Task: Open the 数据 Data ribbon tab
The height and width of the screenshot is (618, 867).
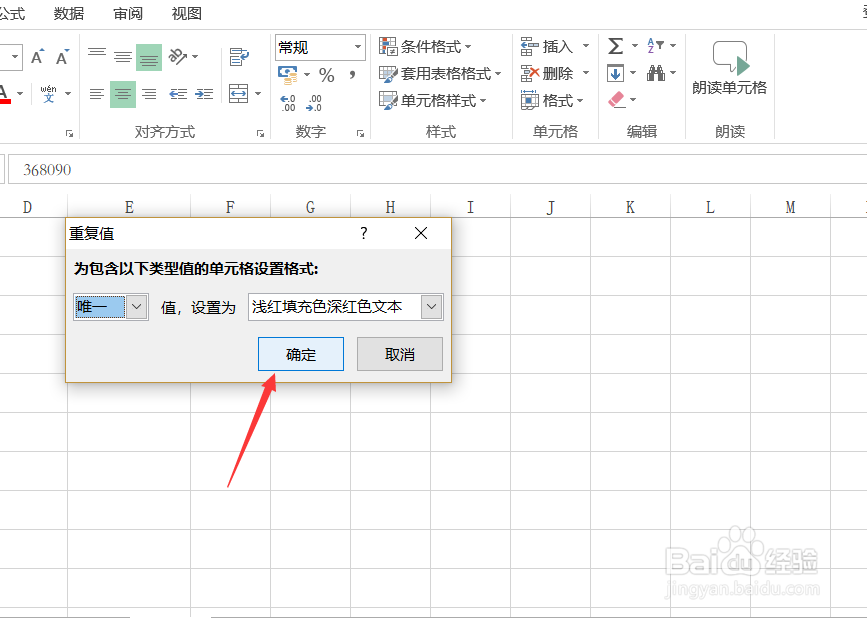Action: pyautogui.click(x=69, y=13)
